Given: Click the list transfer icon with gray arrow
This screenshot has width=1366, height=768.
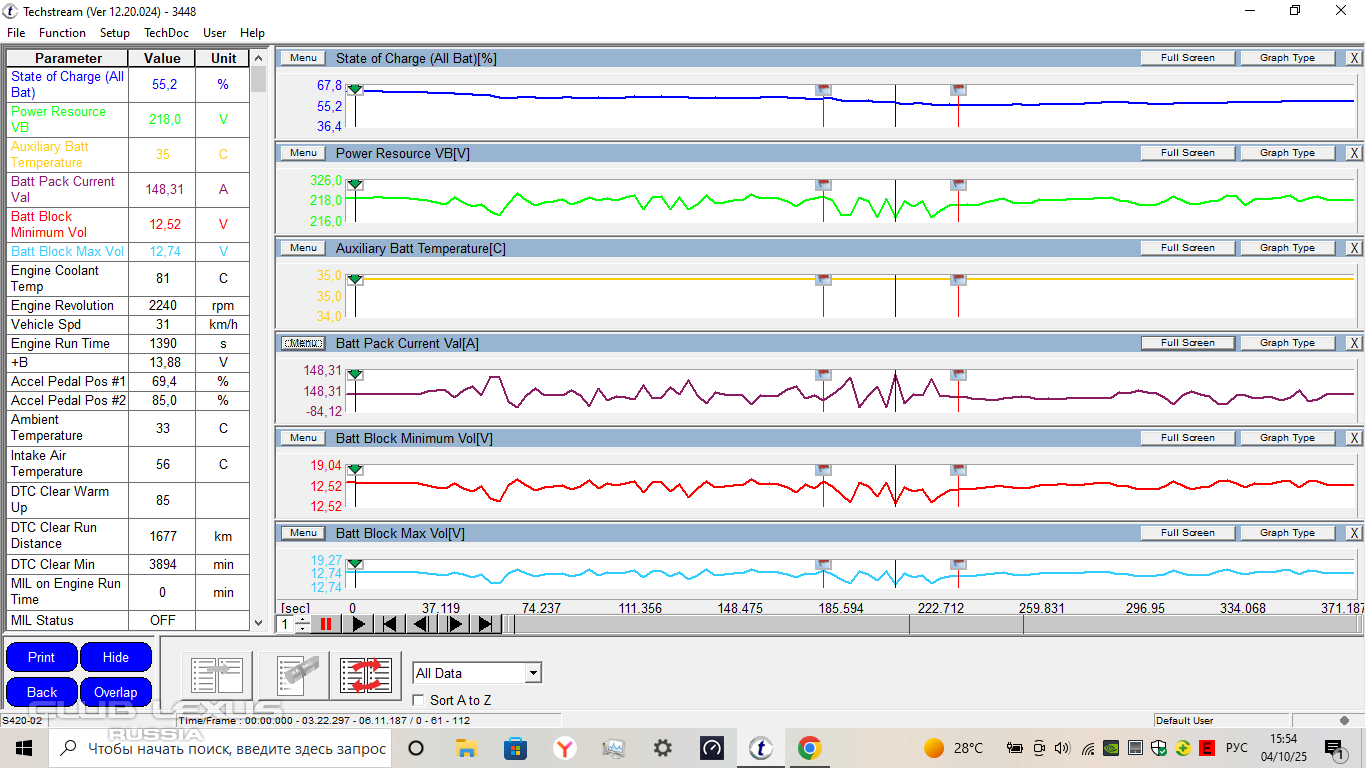Looking at the screenshot, I should click(217, 675).
